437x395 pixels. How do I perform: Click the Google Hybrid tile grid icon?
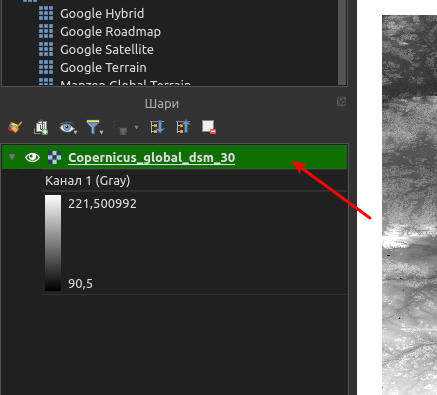click(46, 13)
